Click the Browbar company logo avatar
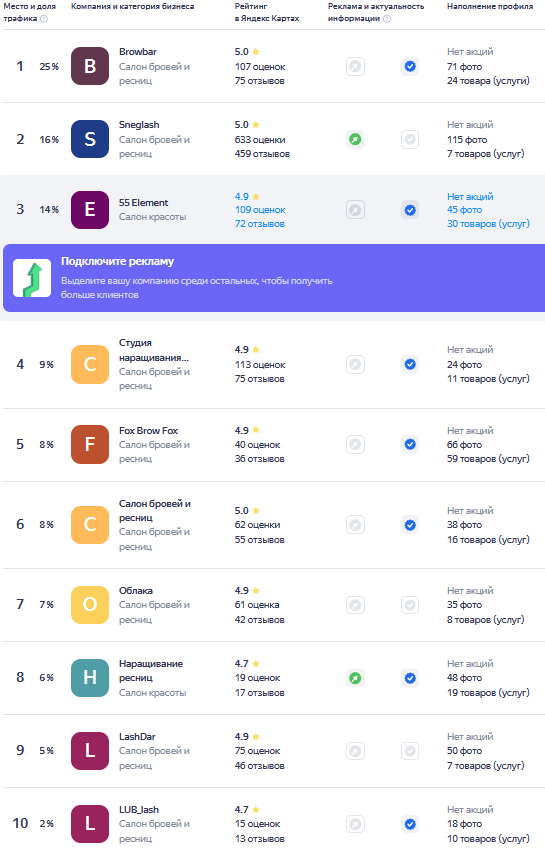Screen dimensions: 545x859 (x=90, y=66)
